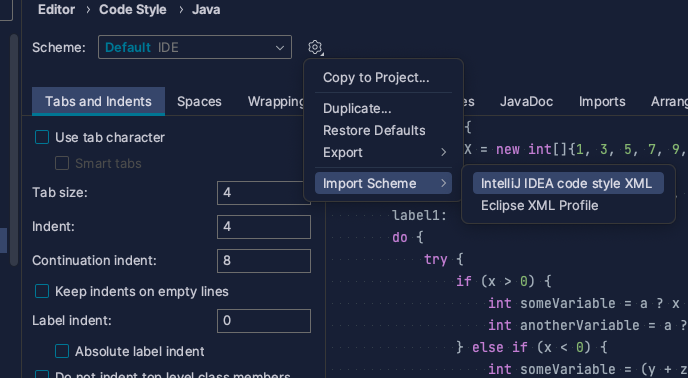Toggle Do not indent top level class members
This screenshot has width=688, height=378.
point(42,374)
